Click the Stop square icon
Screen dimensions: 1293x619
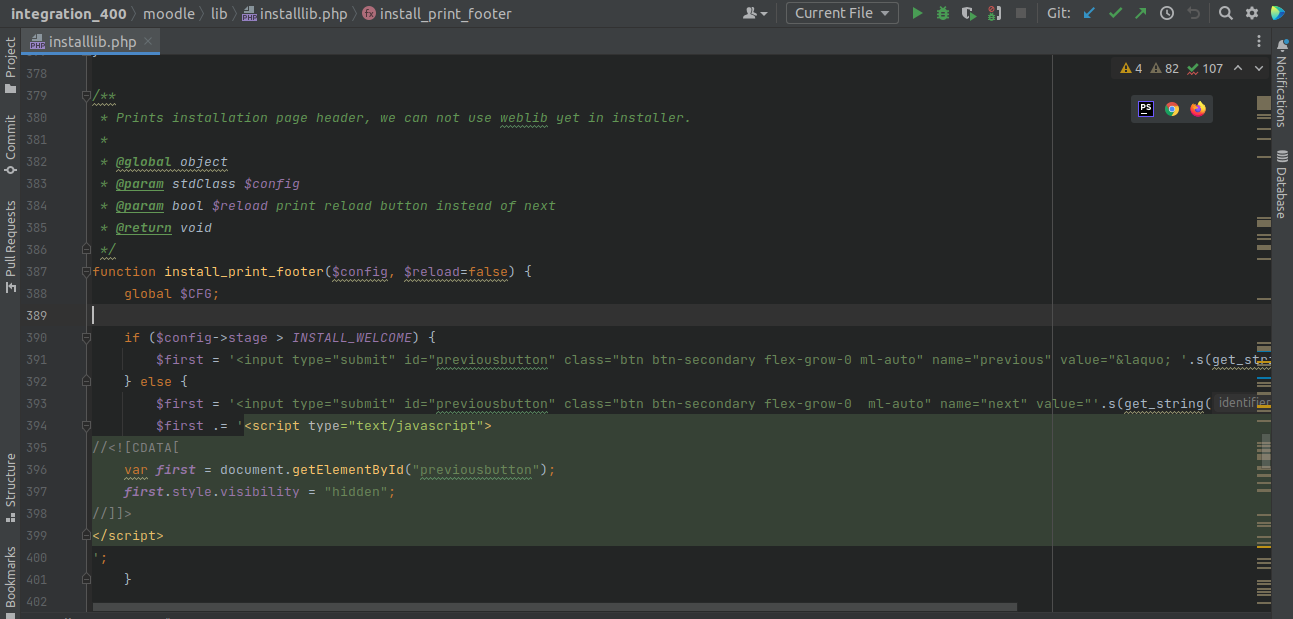point(1021,13)
